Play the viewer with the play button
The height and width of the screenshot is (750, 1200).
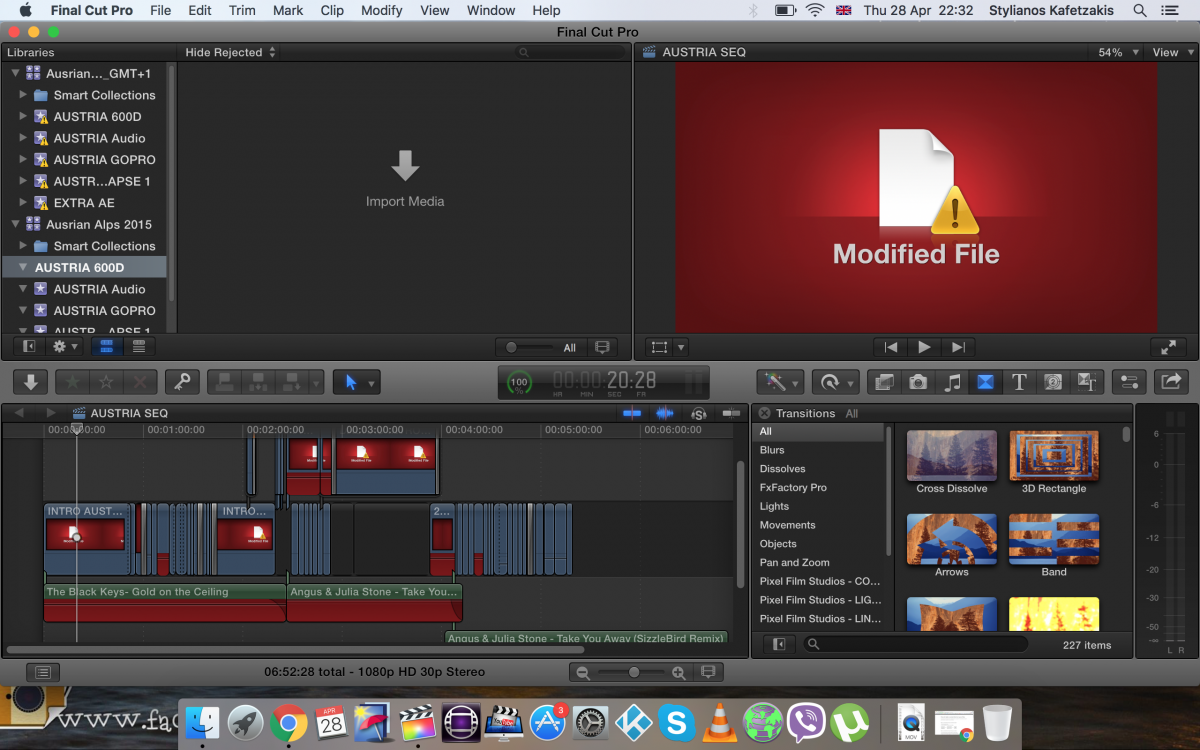click(x=924, y=347)
